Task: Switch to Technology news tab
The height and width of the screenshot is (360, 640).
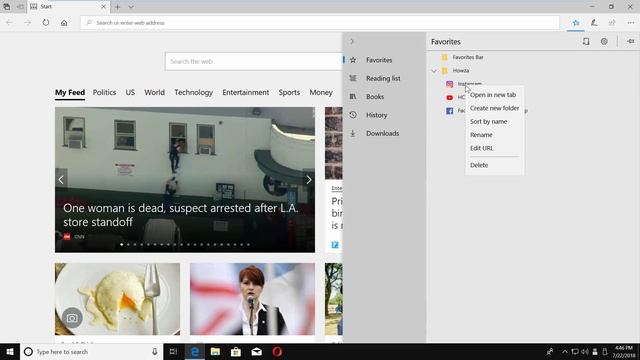Action: coord(193,93)
